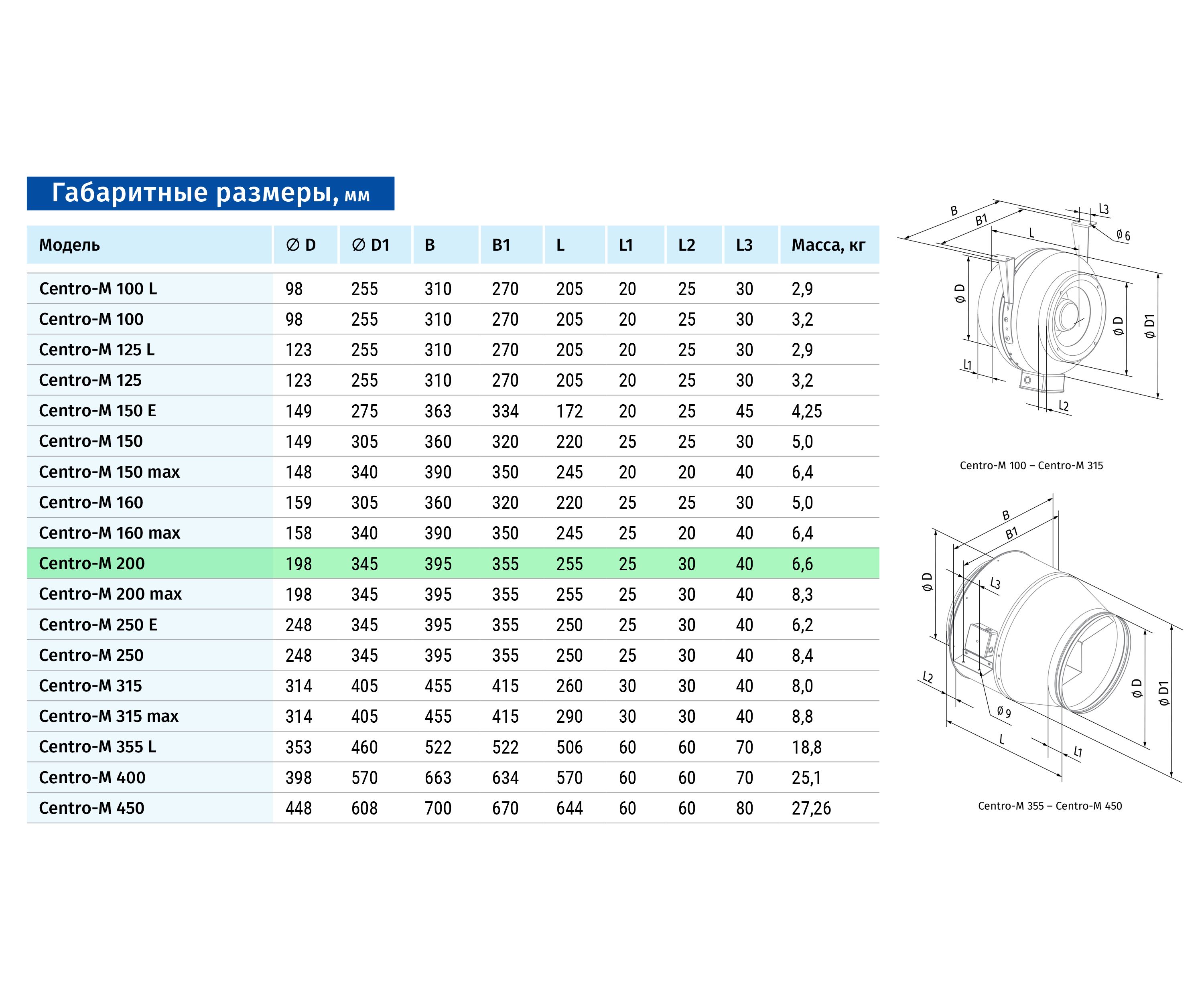Screen dimensions: 1204x985
Task: Click the Centro-M 315 max row label
Action: click(108, 717)
